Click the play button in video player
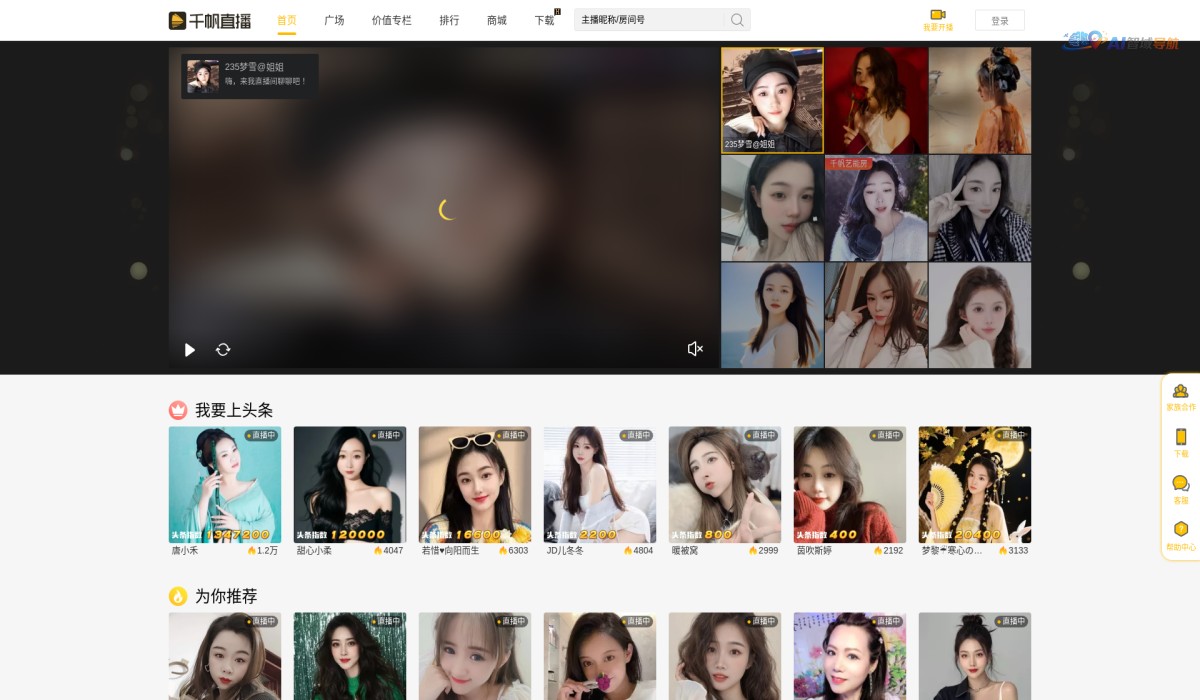1200x700 pixels. tap(190, 349)
